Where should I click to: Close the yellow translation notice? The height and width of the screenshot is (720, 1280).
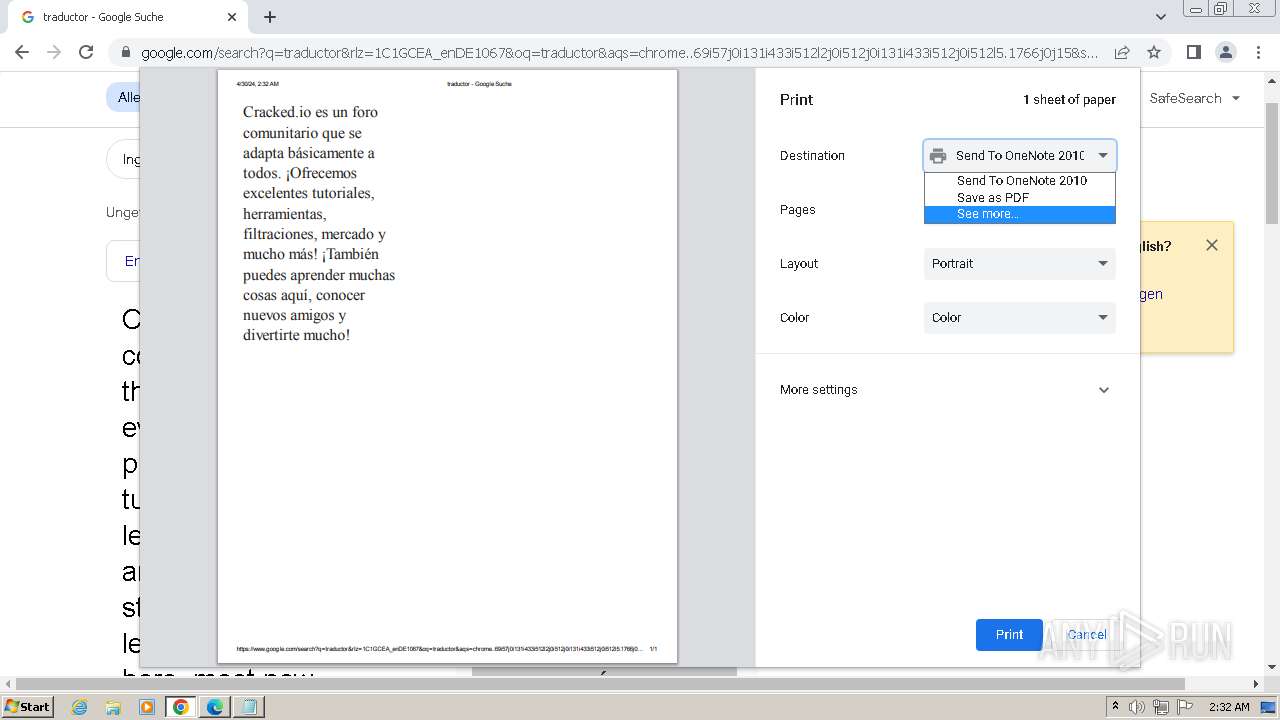[x=1212, y=245]
